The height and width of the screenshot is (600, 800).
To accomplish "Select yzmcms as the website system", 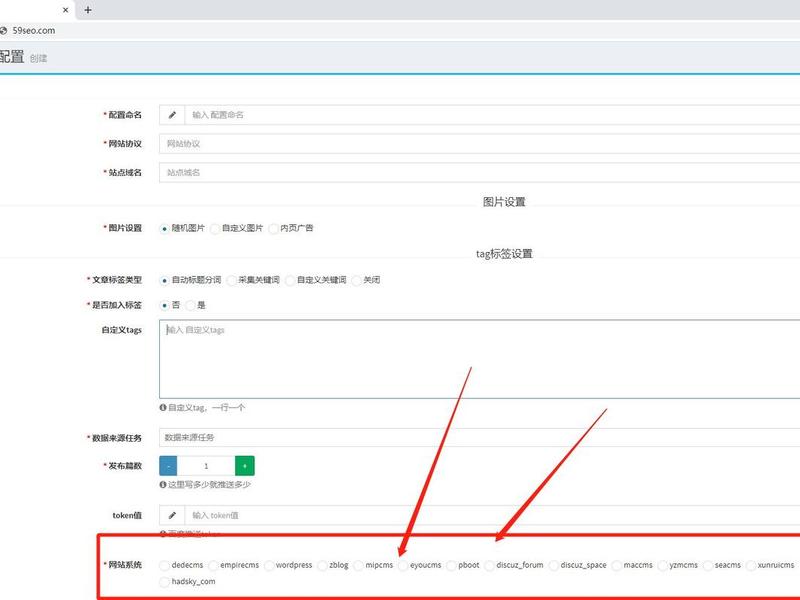I will coord(662,565).
